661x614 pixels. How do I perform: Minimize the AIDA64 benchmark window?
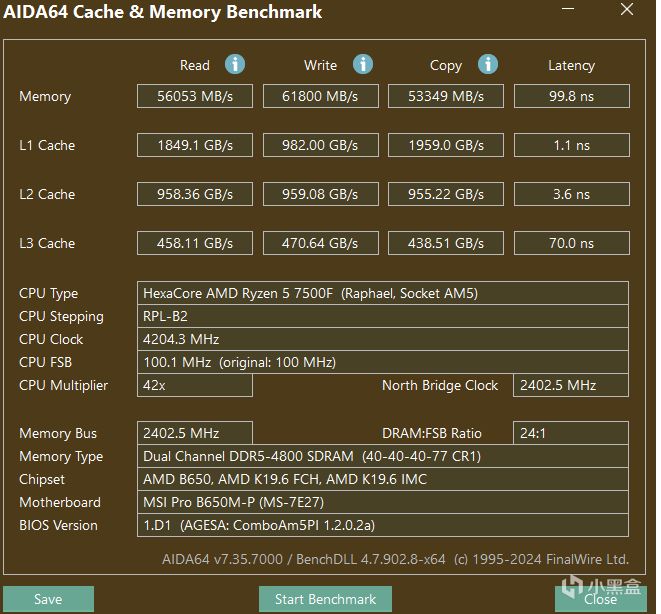point(568,9)
